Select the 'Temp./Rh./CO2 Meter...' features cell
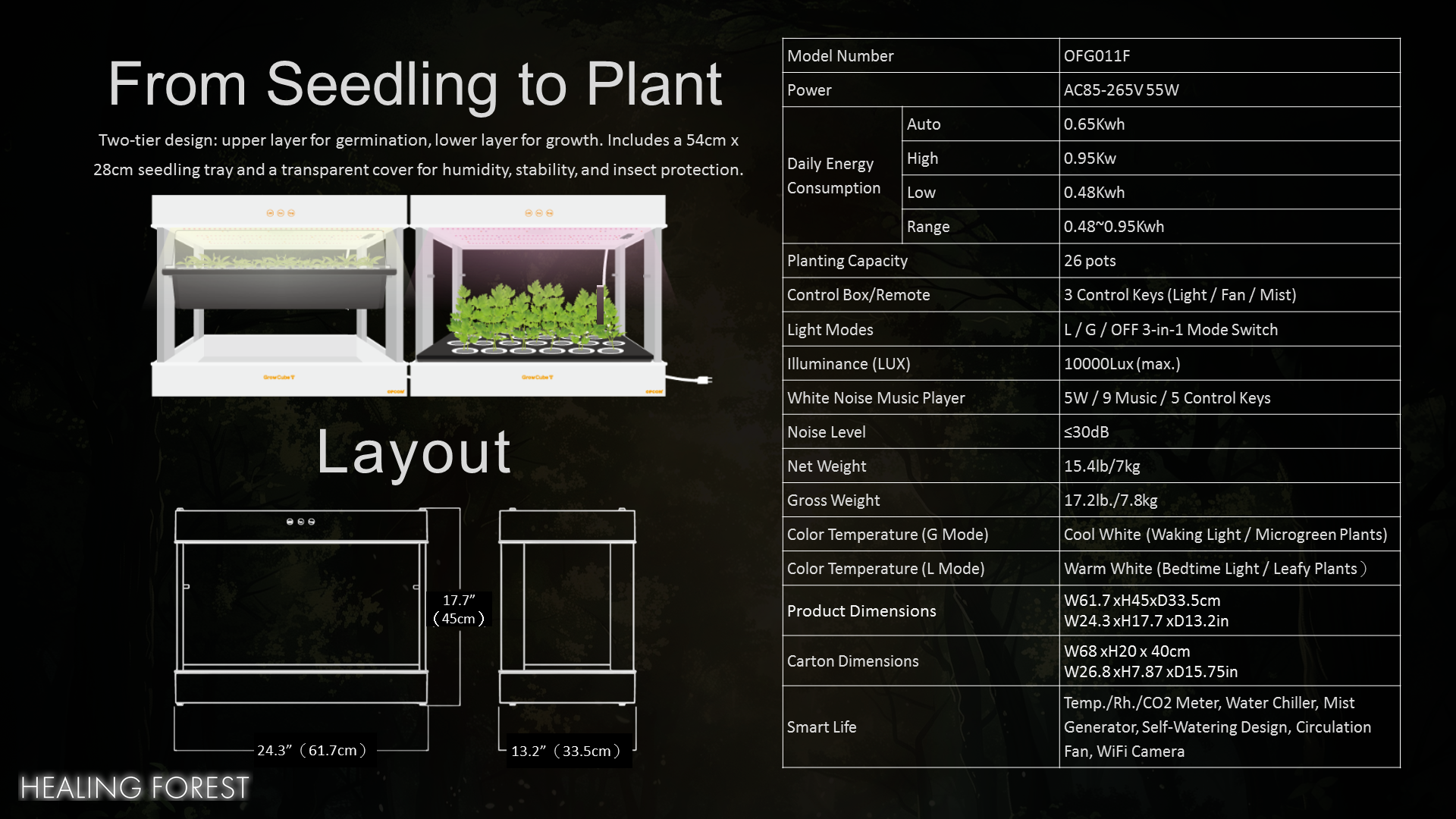The width and height of the screenshot is (1456, 819). (x=1229, y=726)
